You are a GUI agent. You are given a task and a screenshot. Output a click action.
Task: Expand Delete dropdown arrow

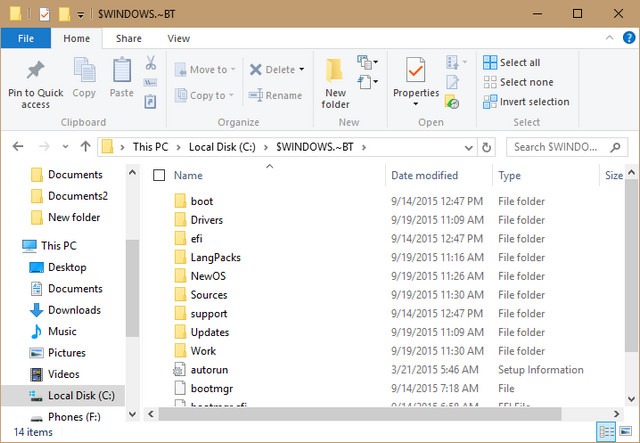(x=302, y=69)
